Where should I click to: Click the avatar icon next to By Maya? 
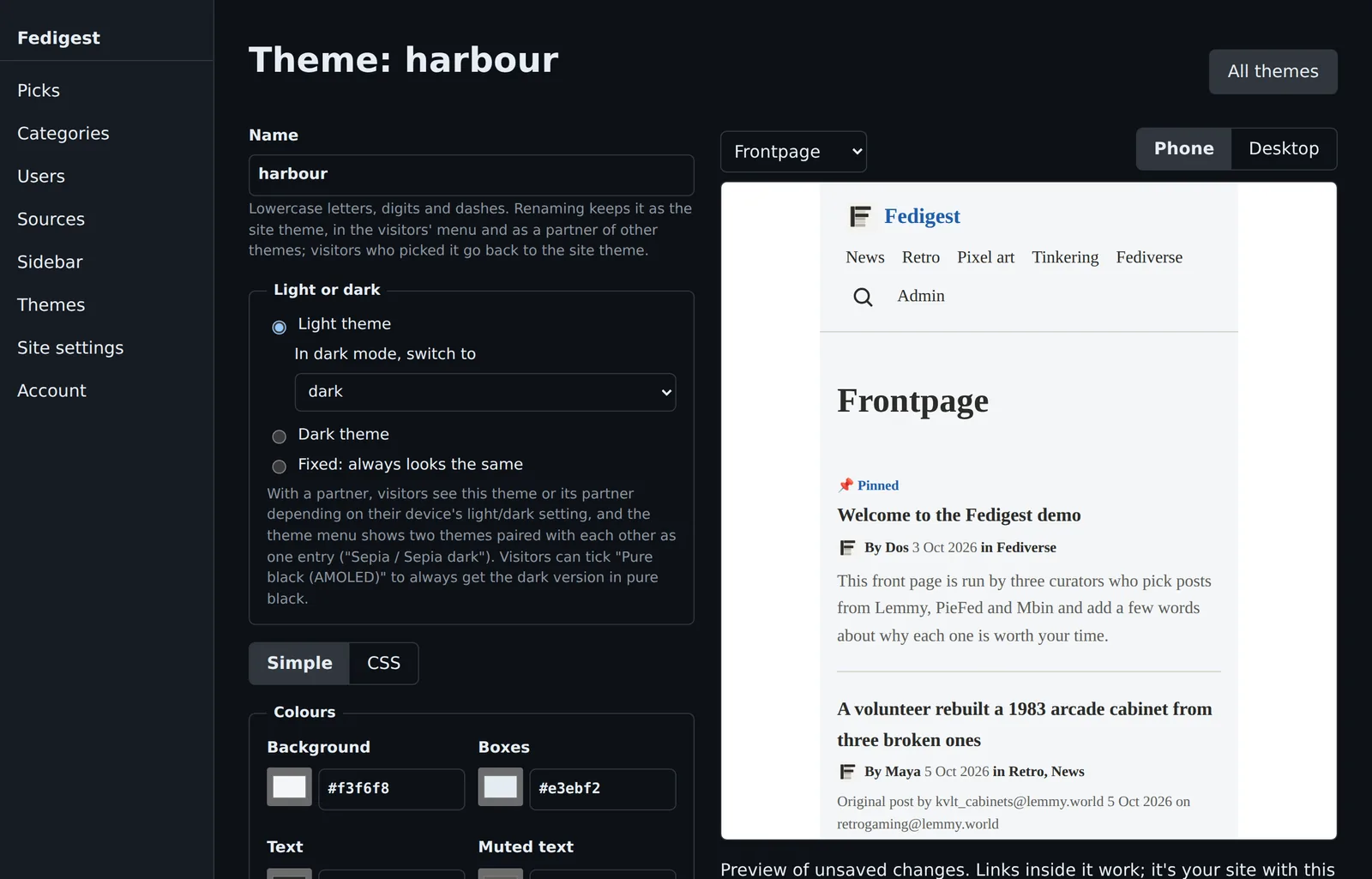847,772
